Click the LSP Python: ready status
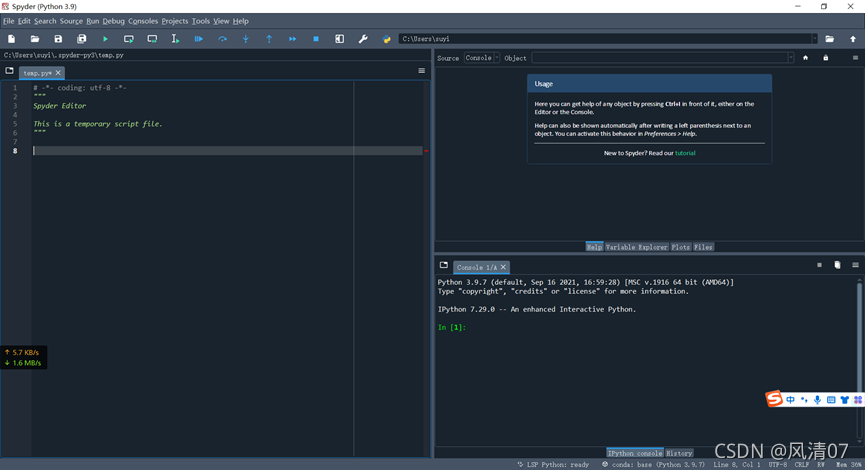 point(553,464)
